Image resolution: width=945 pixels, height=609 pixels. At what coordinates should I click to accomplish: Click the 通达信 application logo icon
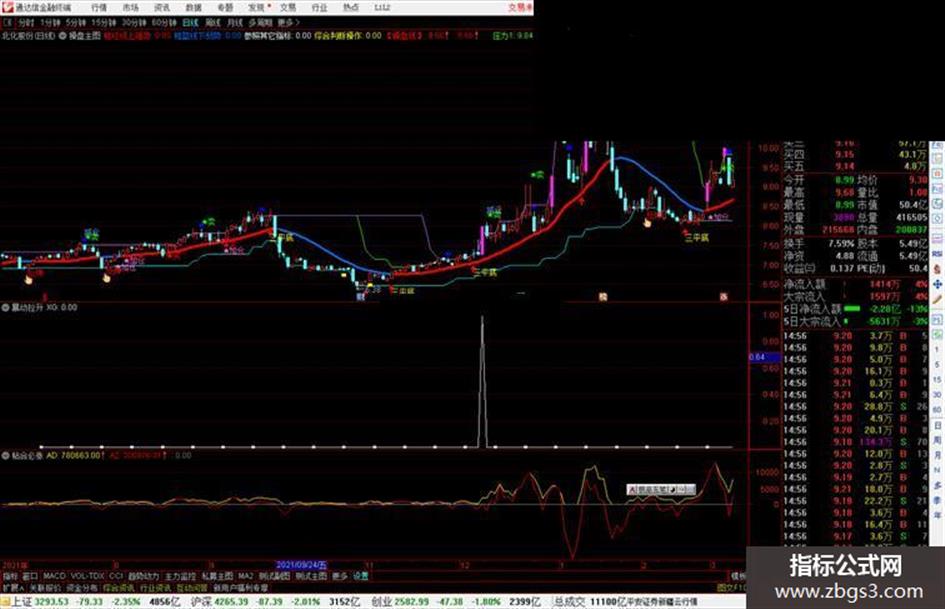click(x=8, y=7)
